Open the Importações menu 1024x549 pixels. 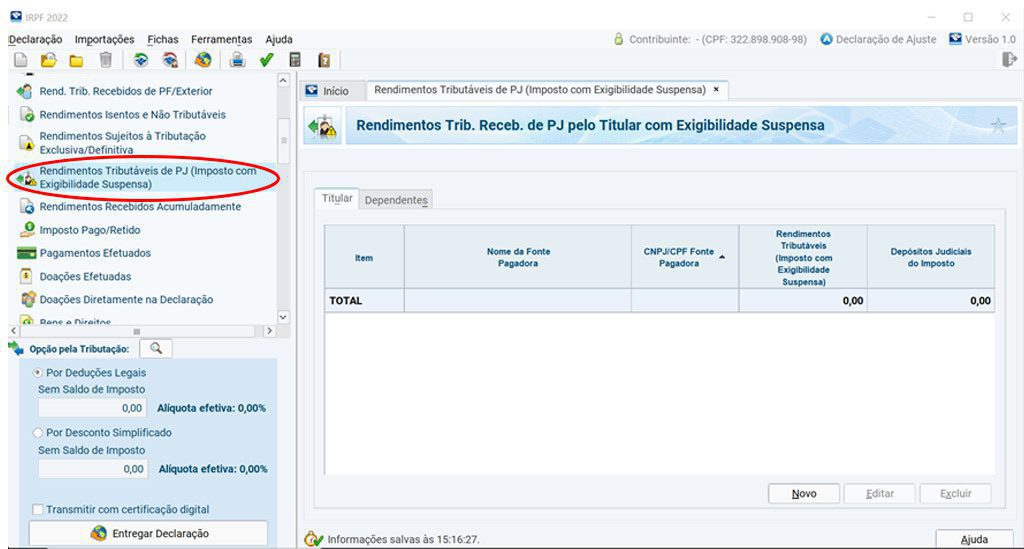pos(104,39)
